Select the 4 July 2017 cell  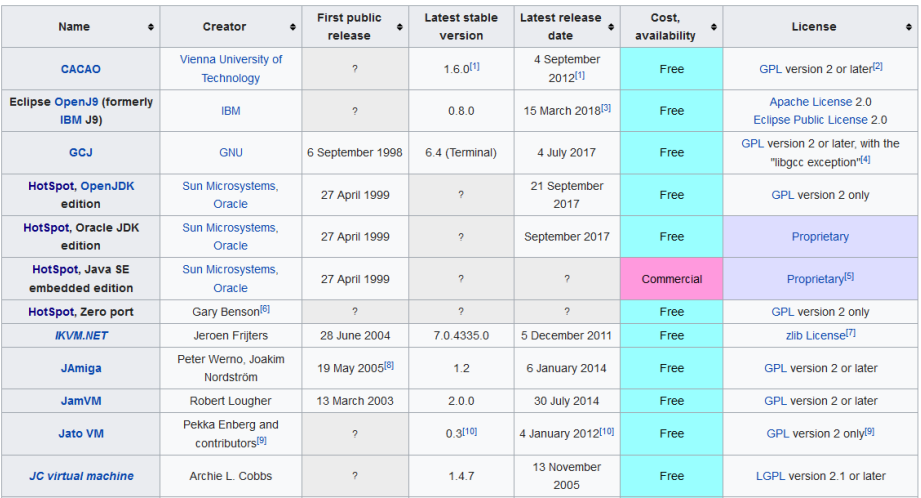pos(567,153)
